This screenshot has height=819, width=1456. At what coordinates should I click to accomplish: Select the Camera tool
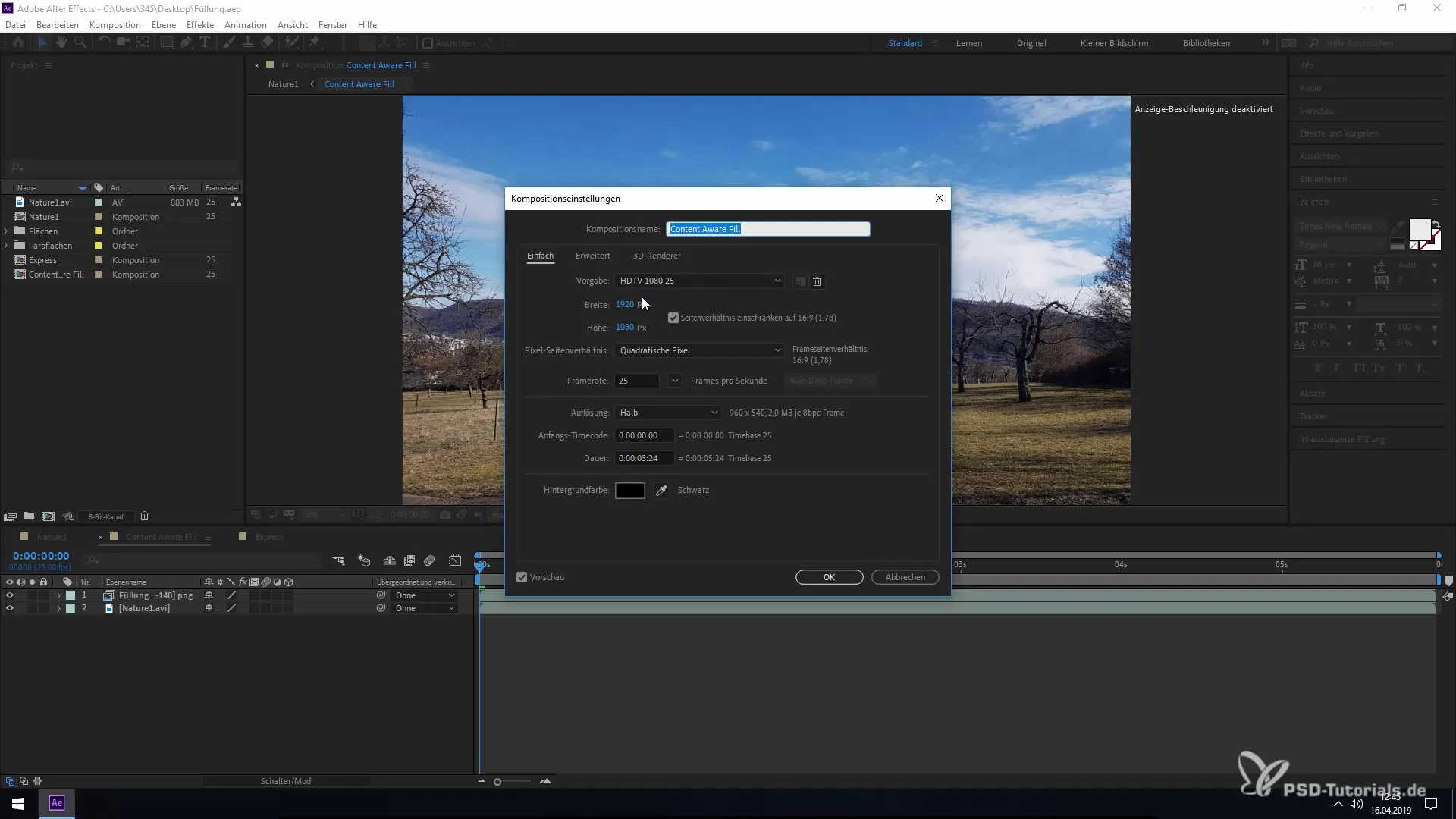click(123, 43)
